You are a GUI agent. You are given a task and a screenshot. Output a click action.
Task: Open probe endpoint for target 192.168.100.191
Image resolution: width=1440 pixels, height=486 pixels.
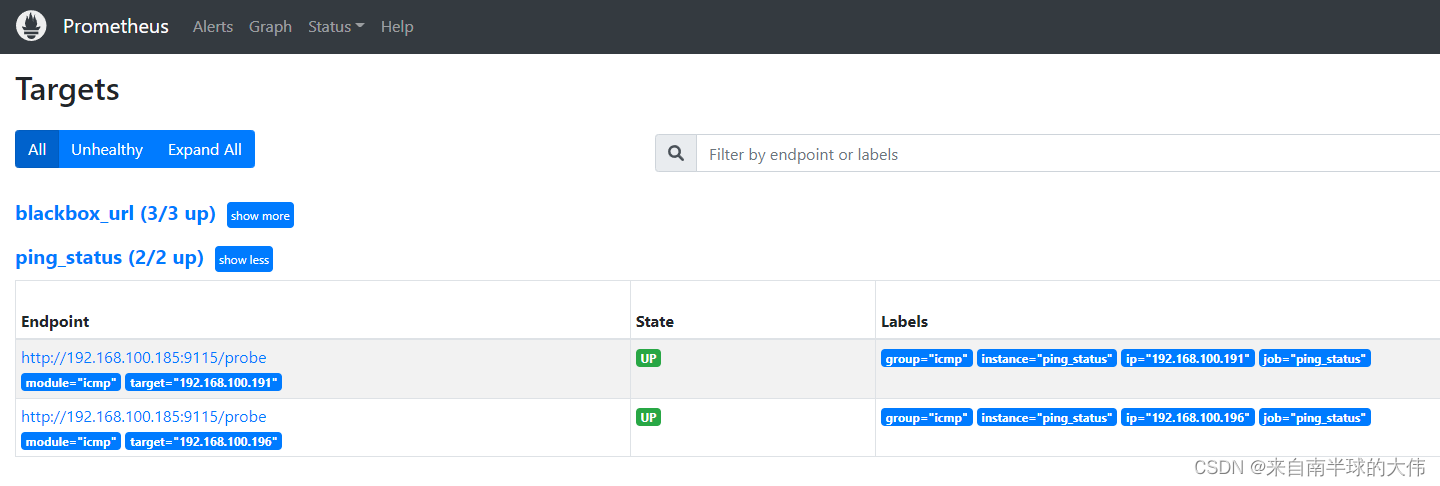pyautogui.click(x=144, y=357)
